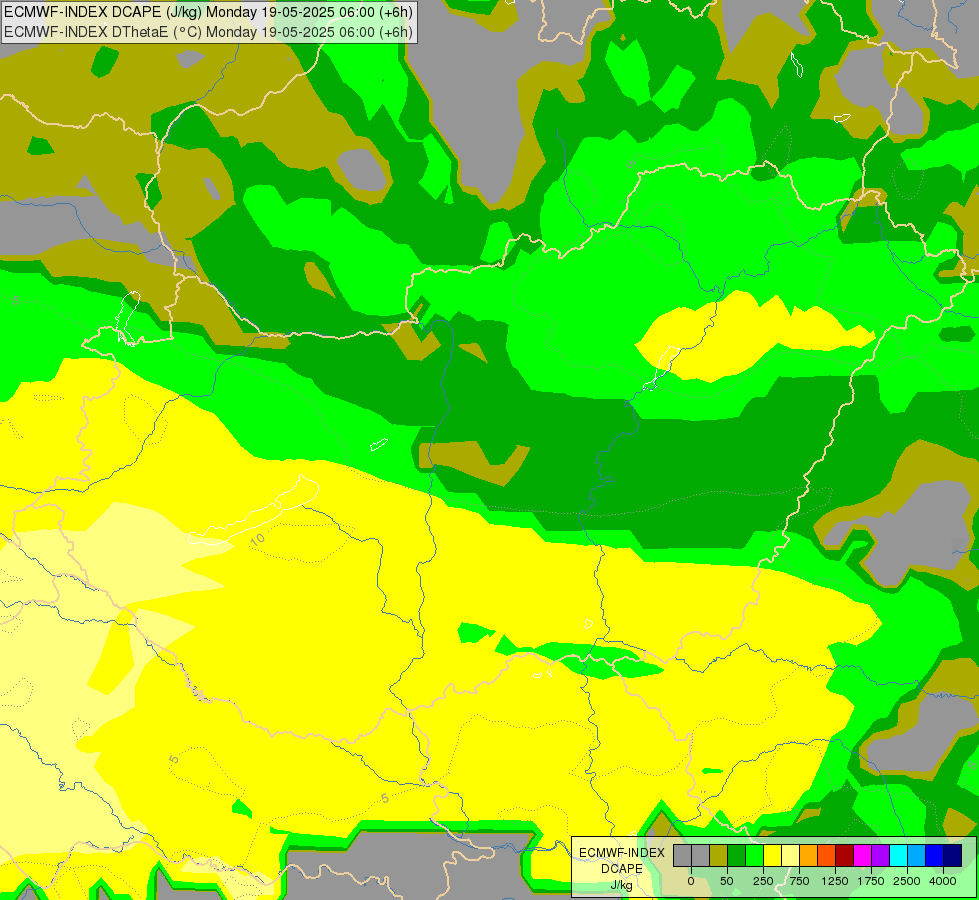The width and height of the screenshot is (979, 900).
Task: Click the bright green legend swatch
Action: coord(755,856)
